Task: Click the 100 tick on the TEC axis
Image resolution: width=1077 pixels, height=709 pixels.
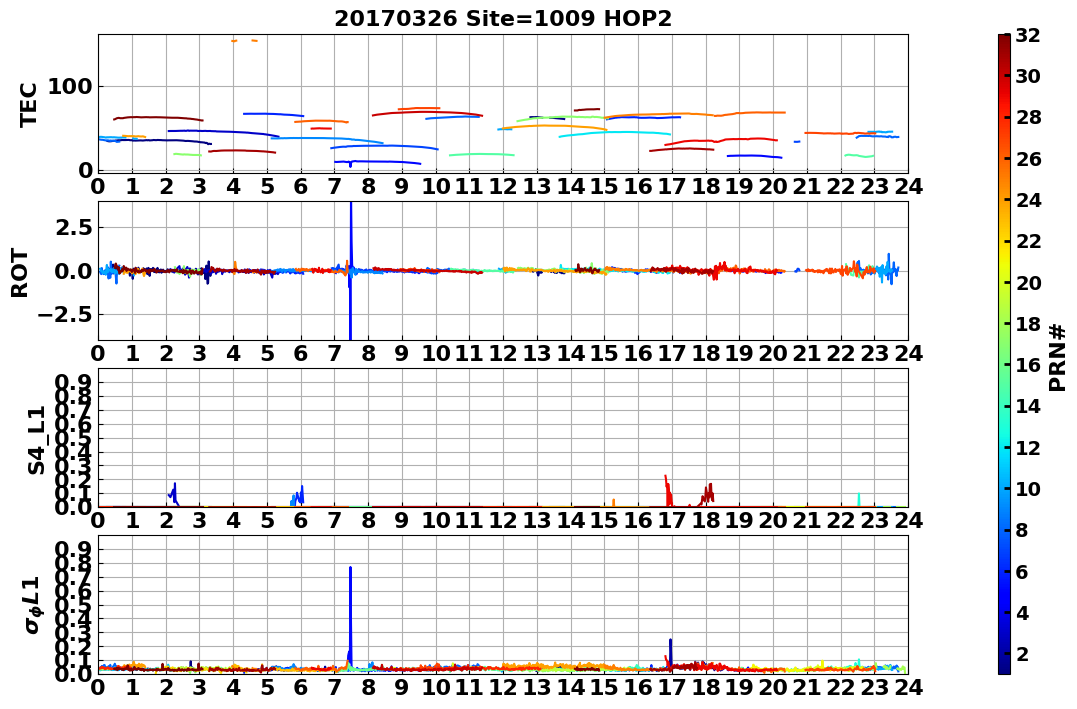Action: (70, 87)
